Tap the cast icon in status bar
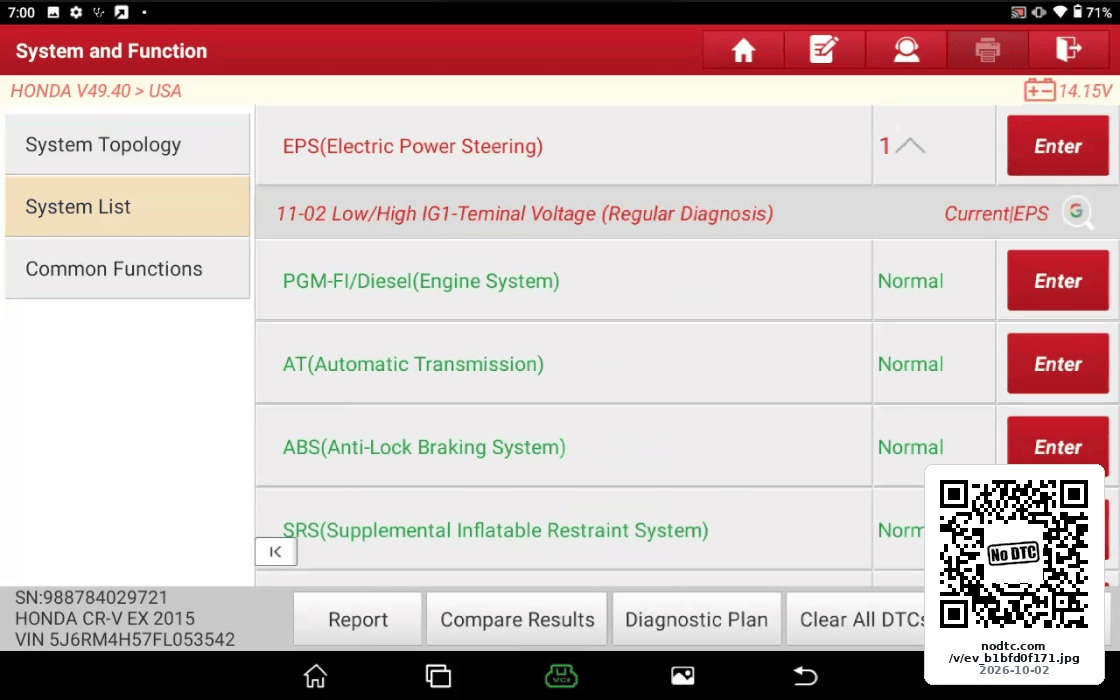 [1019, 12]
